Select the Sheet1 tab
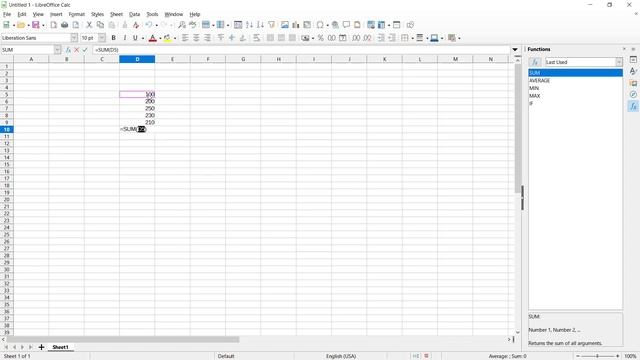This screenshot has width=640, height=360. pyautogui.click(x=60, y=347)
